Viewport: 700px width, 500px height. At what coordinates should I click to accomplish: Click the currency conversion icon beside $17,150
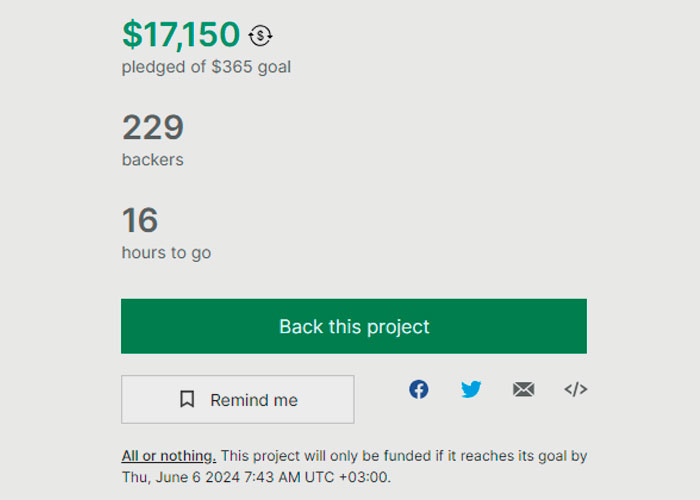click(x=260, y=36)
